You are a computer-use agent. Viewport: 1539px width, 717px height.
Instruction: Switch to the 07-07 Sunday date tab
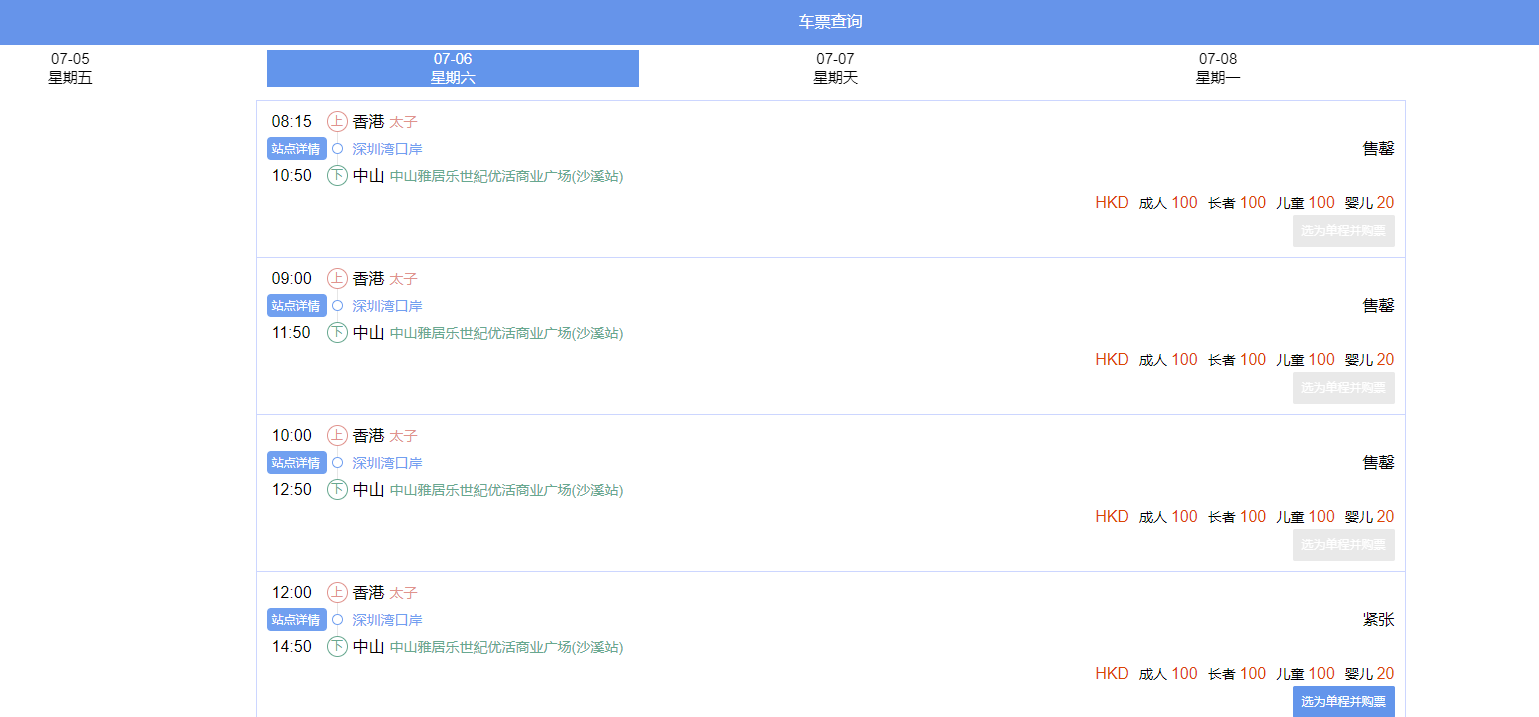point(835,68)
